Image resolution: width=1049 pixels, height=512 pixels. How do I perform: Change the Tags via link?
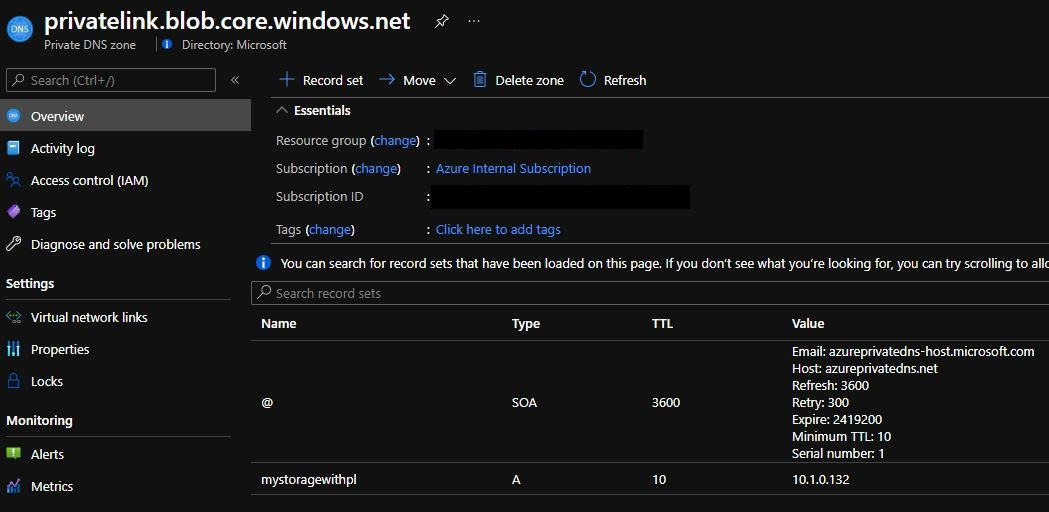click(x=330, y=230)
